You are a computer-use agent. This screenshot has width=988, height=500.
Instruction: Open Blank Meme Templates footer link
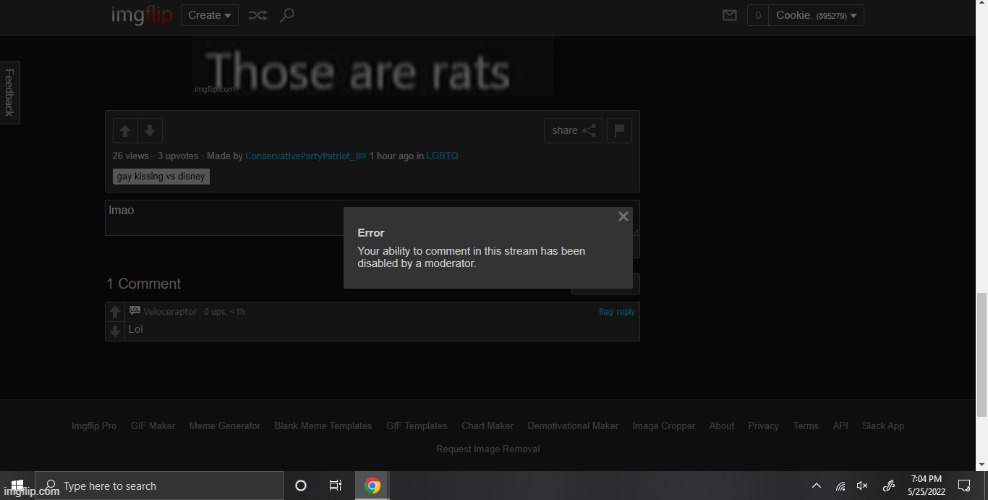pos(323,426)
